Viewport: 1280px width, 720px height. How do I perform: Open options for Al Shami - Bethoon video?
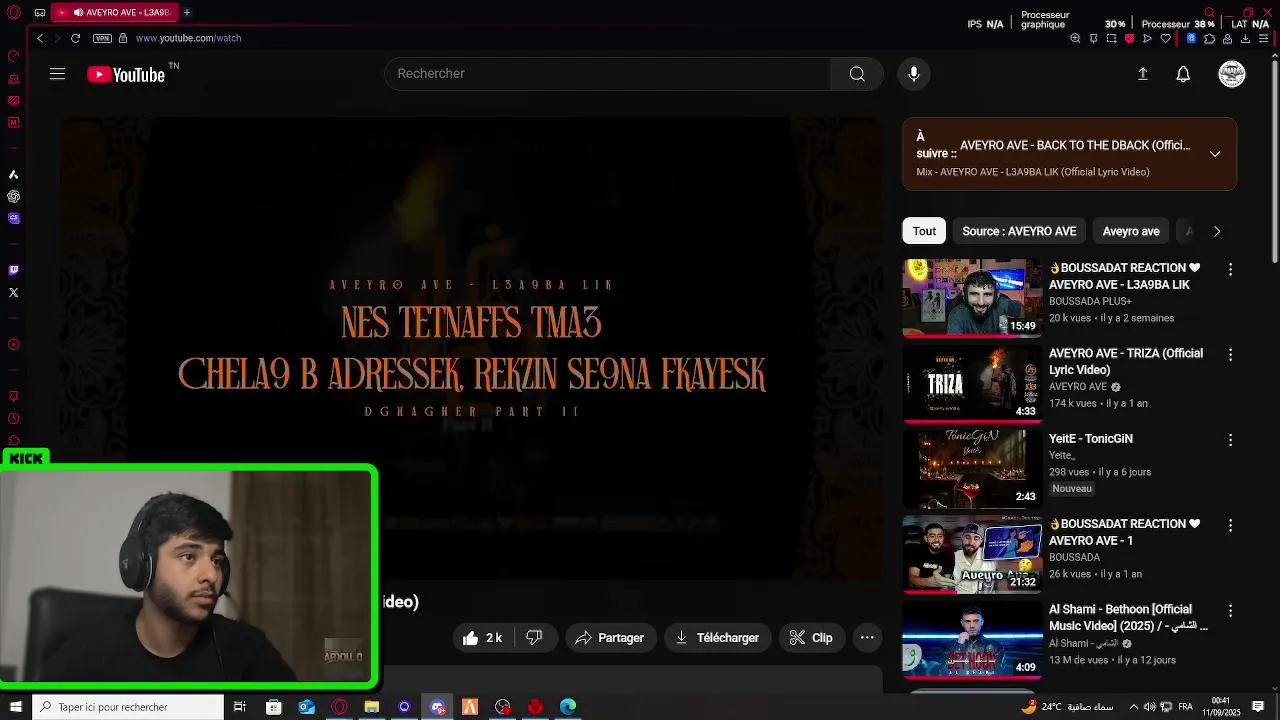coord(1230,611)
